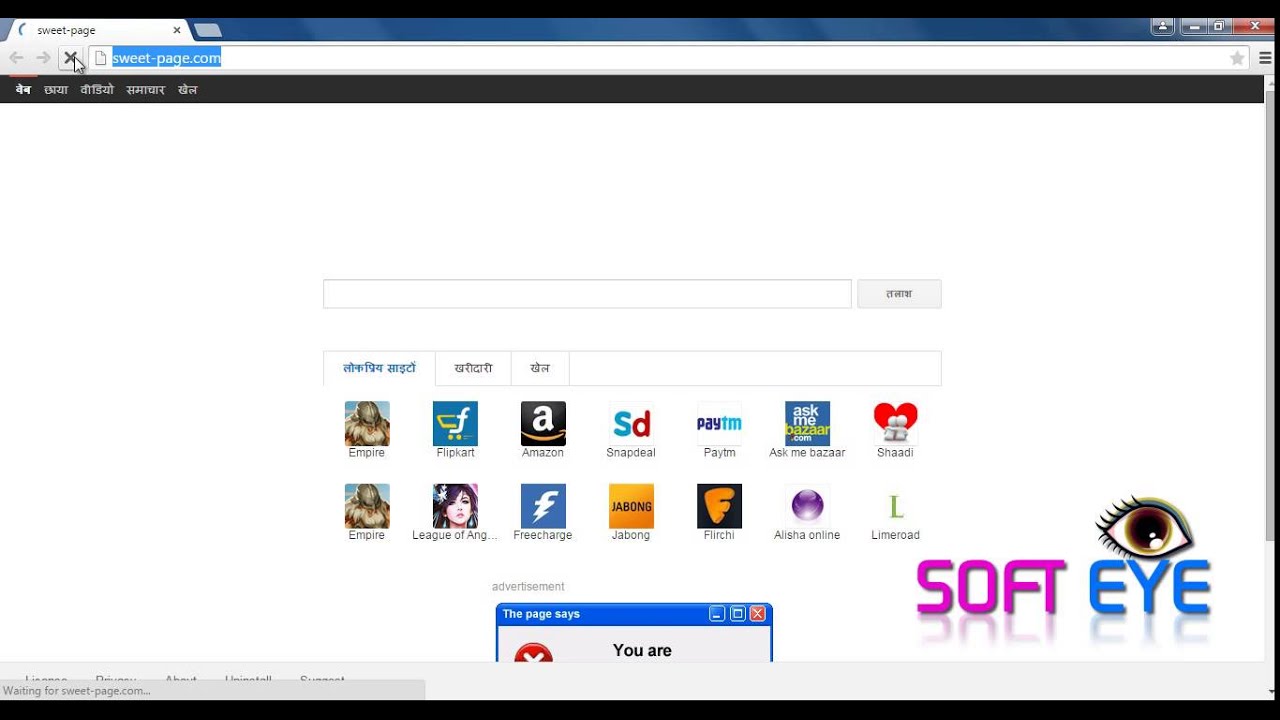This screenshot has height=720, width=1280.
Task: Click the Alisha online label link
Action: pos(807,535)
